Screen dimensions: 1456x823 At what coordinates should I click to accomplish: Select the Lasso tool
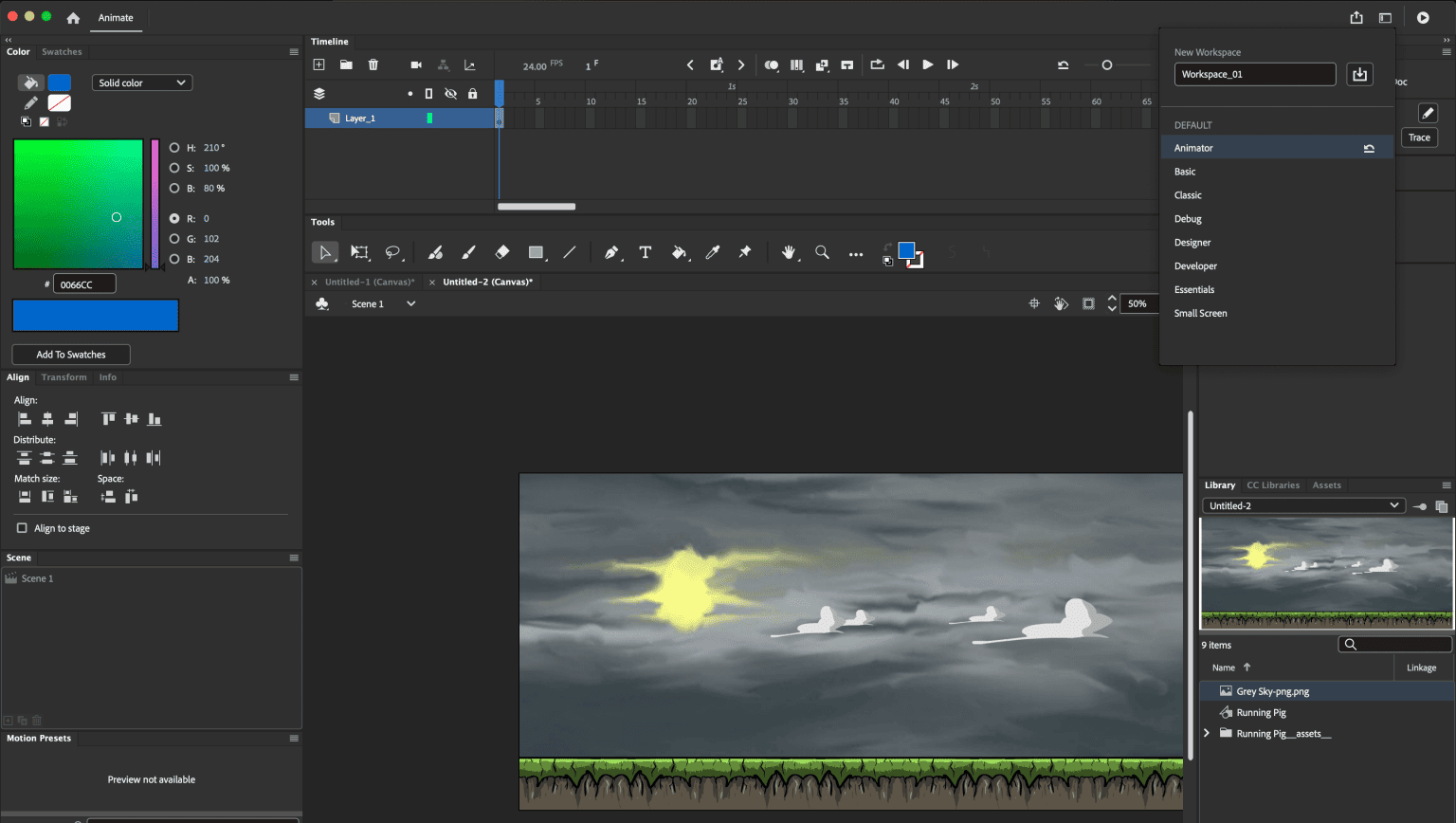click(392, 252)
